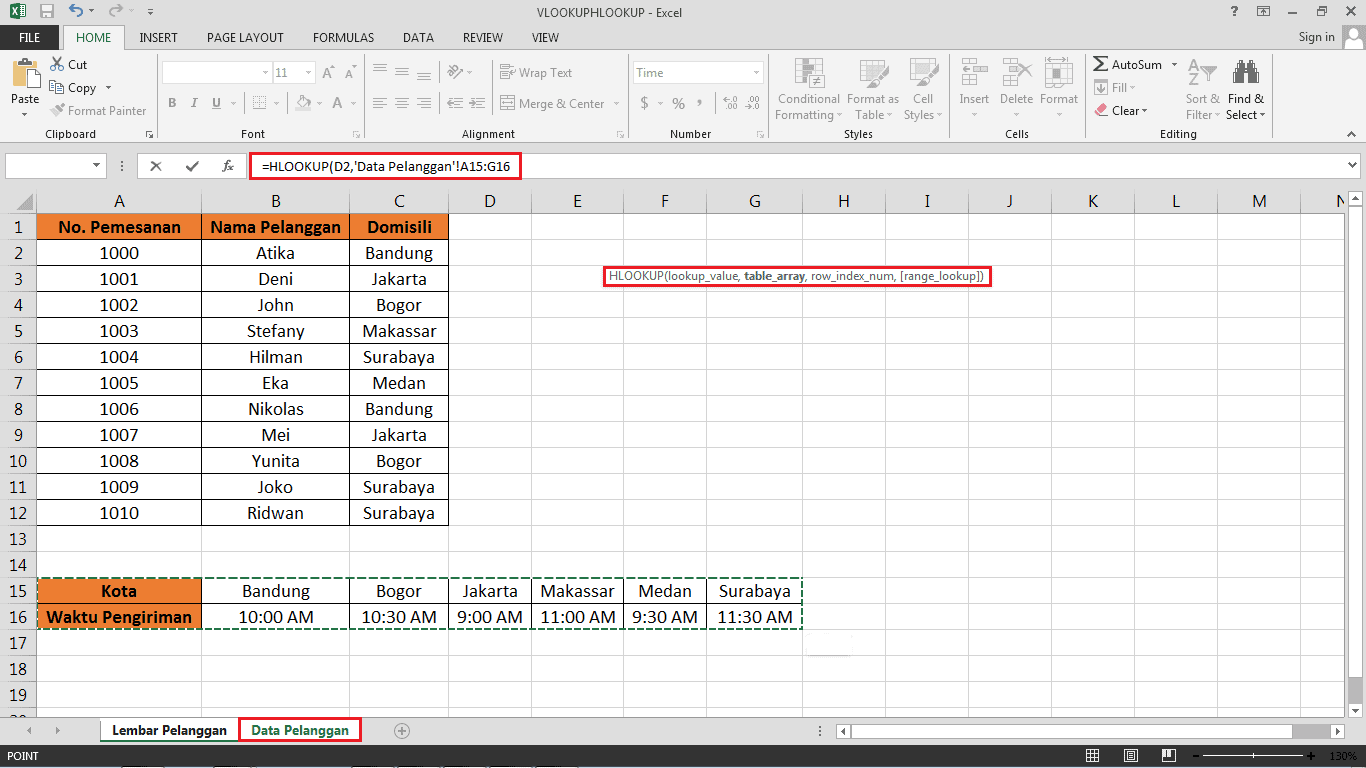The image size is (1366, 768).
Task: Click the Percent Style icon
Action: (x=678, y=103)
